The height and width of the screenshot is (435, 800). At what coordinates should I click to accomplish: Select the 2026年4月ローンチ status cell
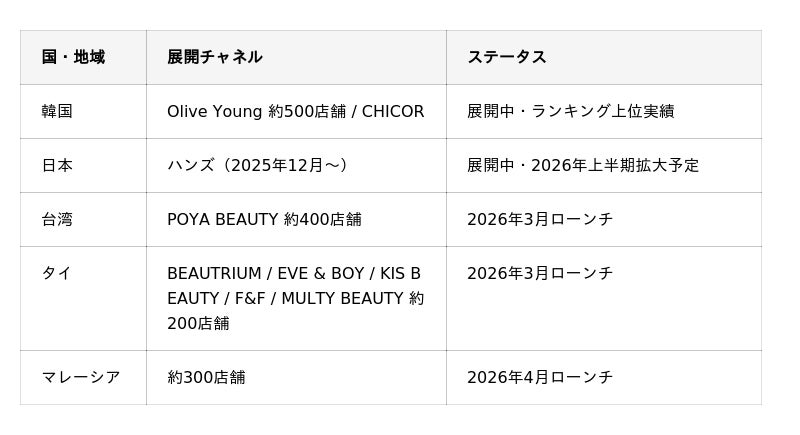[x=539, y=377]
